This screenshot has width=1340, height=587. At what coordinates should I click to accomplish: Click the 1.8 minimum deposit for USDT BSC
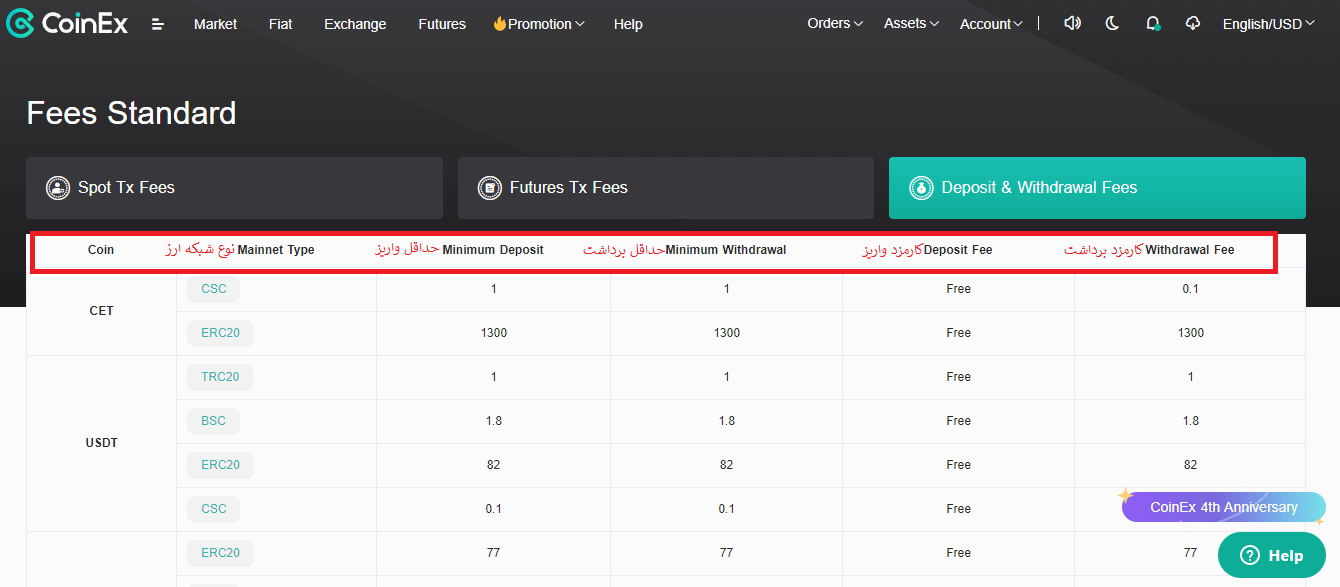tap(494, 421)
